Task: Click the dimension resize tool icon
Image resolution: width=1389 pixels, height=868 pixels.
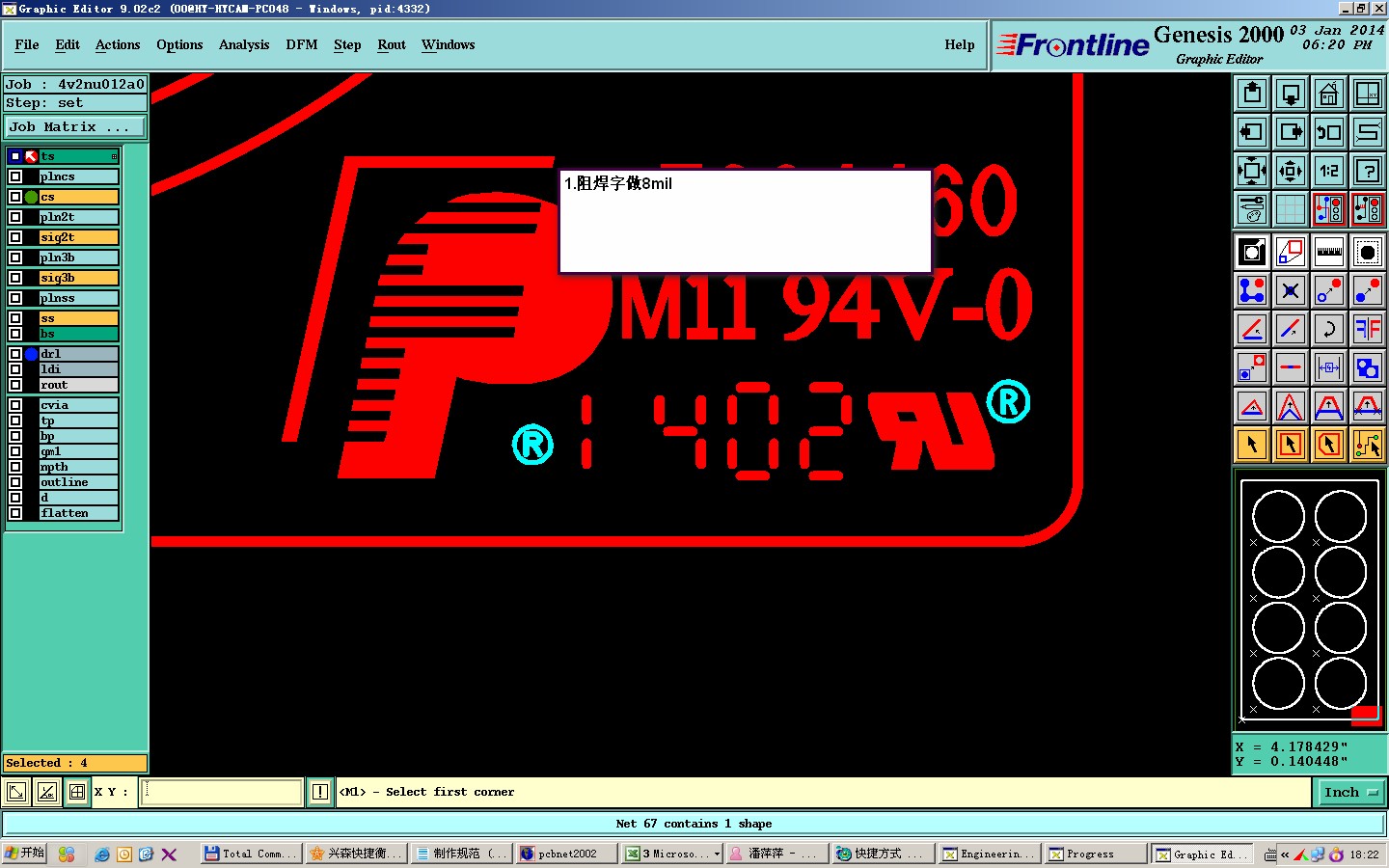Action: pos(1329,367)
